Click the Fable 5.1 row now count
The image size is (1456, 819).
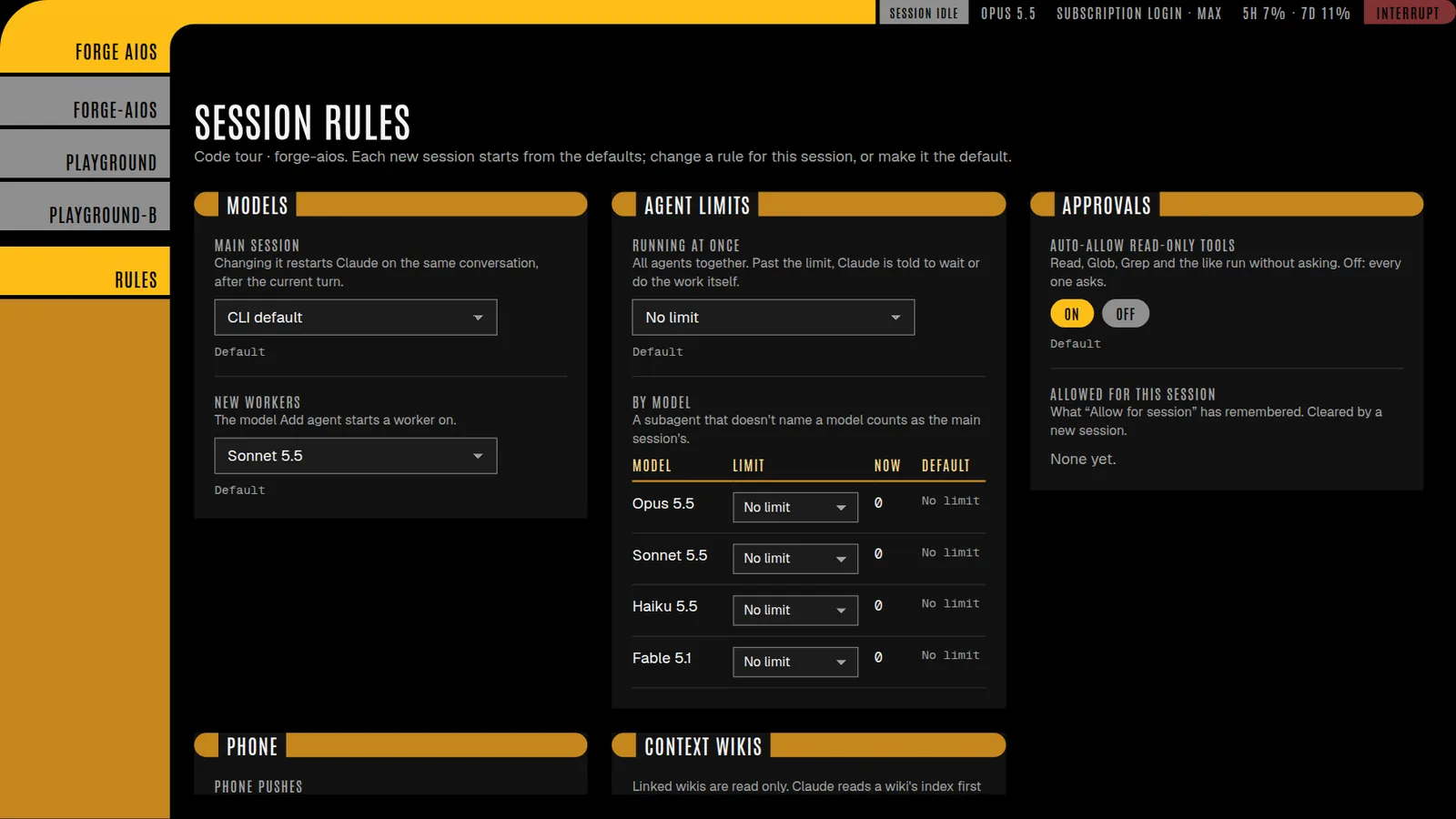pos(878,657)
